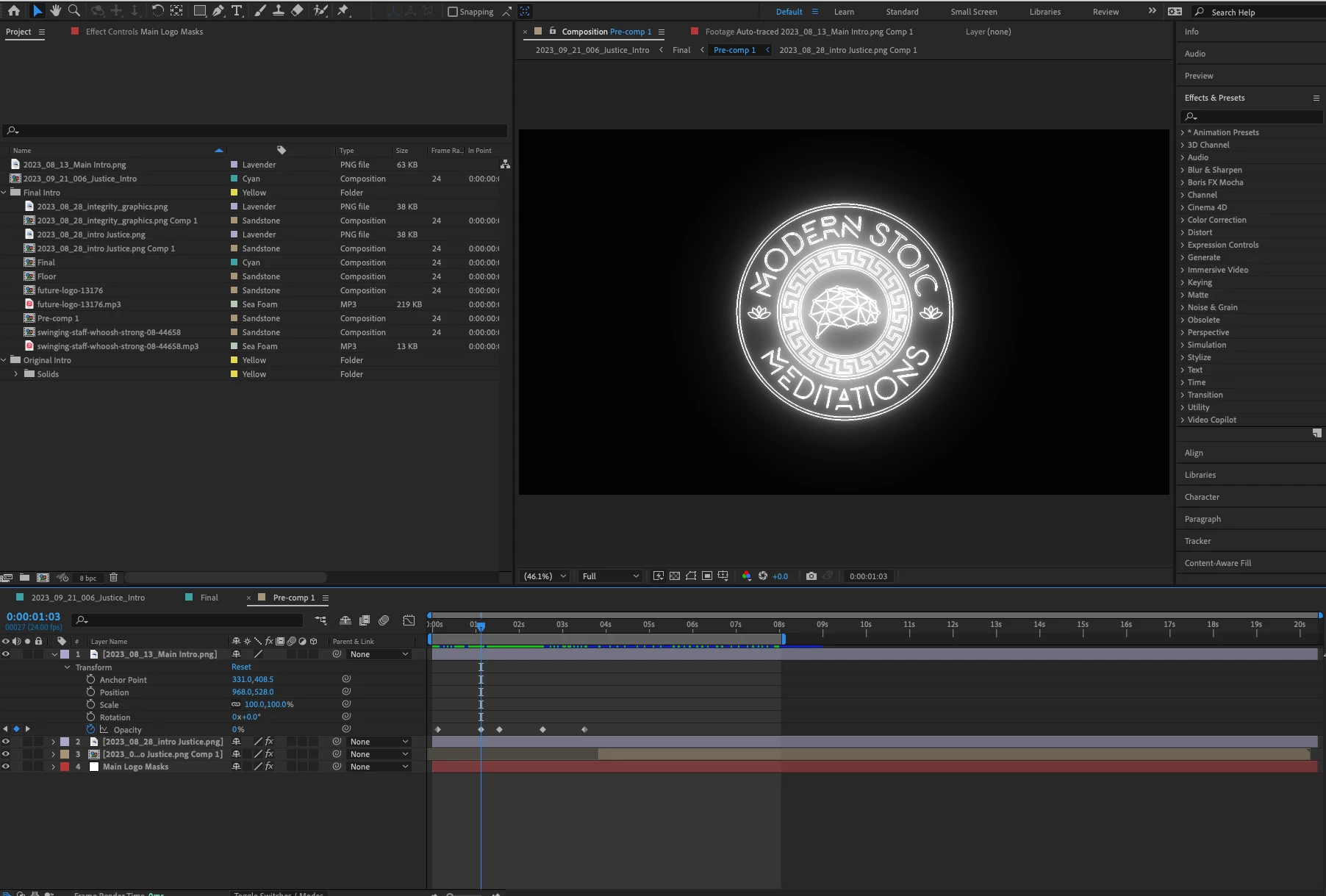Click the composition mini-flowchart icon in timeline
This screenshot has height=896, width=1326.
(320, 620)
